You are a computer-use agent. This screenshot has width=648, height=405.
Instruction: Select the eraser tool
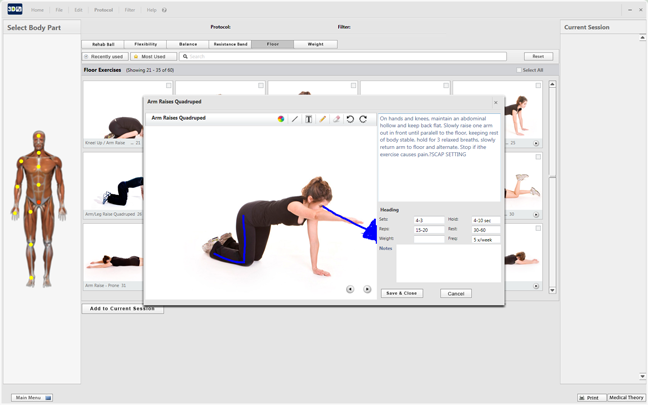[x=336, y=119]
